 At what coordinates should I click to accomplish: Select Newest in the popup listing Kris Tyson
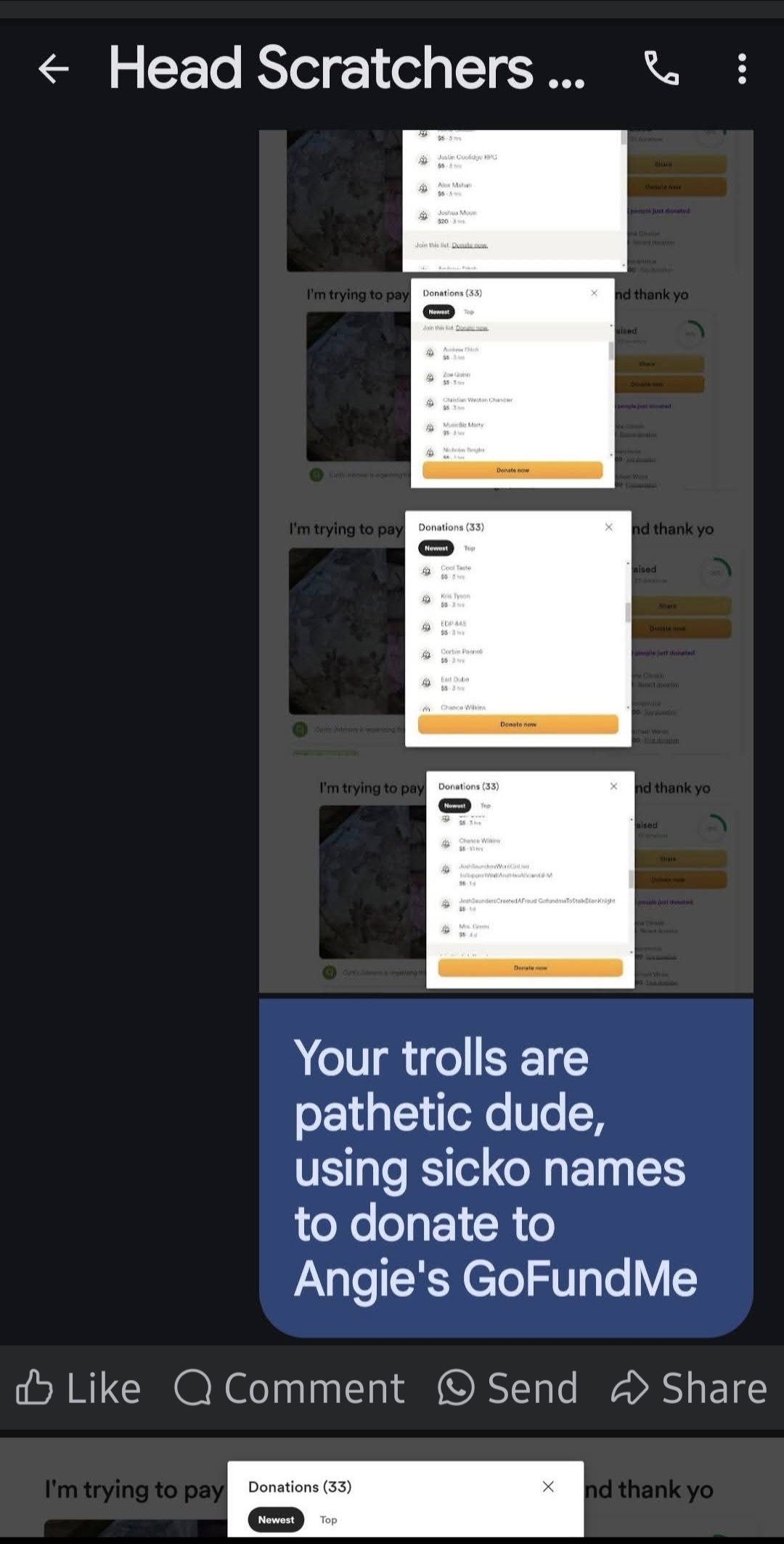[436, 548]
